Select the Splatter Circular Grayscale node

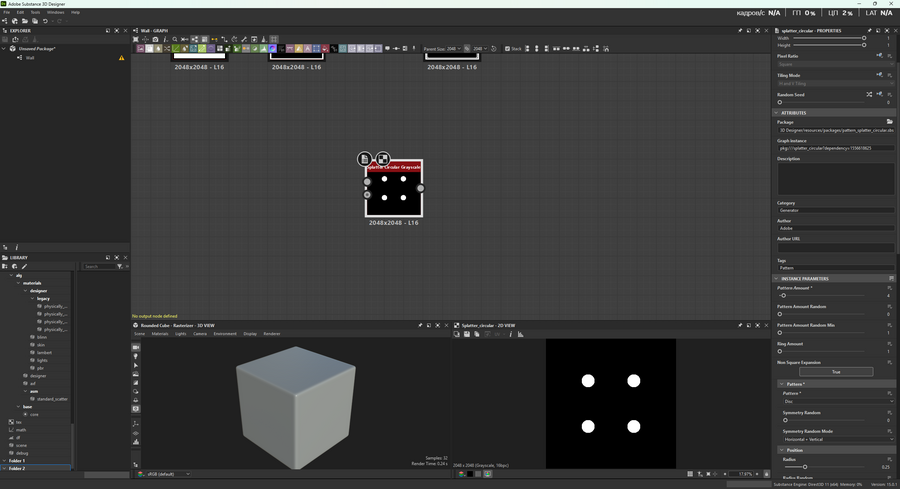[393, 190]
